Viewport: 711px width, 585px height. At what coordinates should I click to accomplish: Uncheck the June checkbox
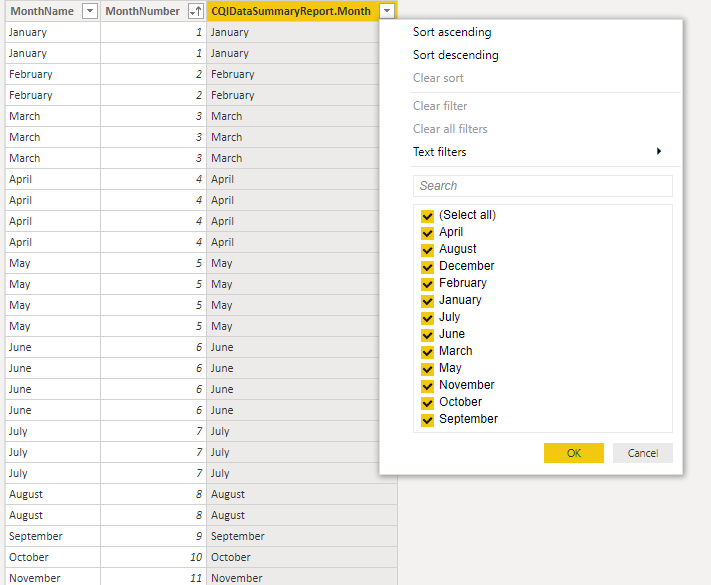pos(427,335)
